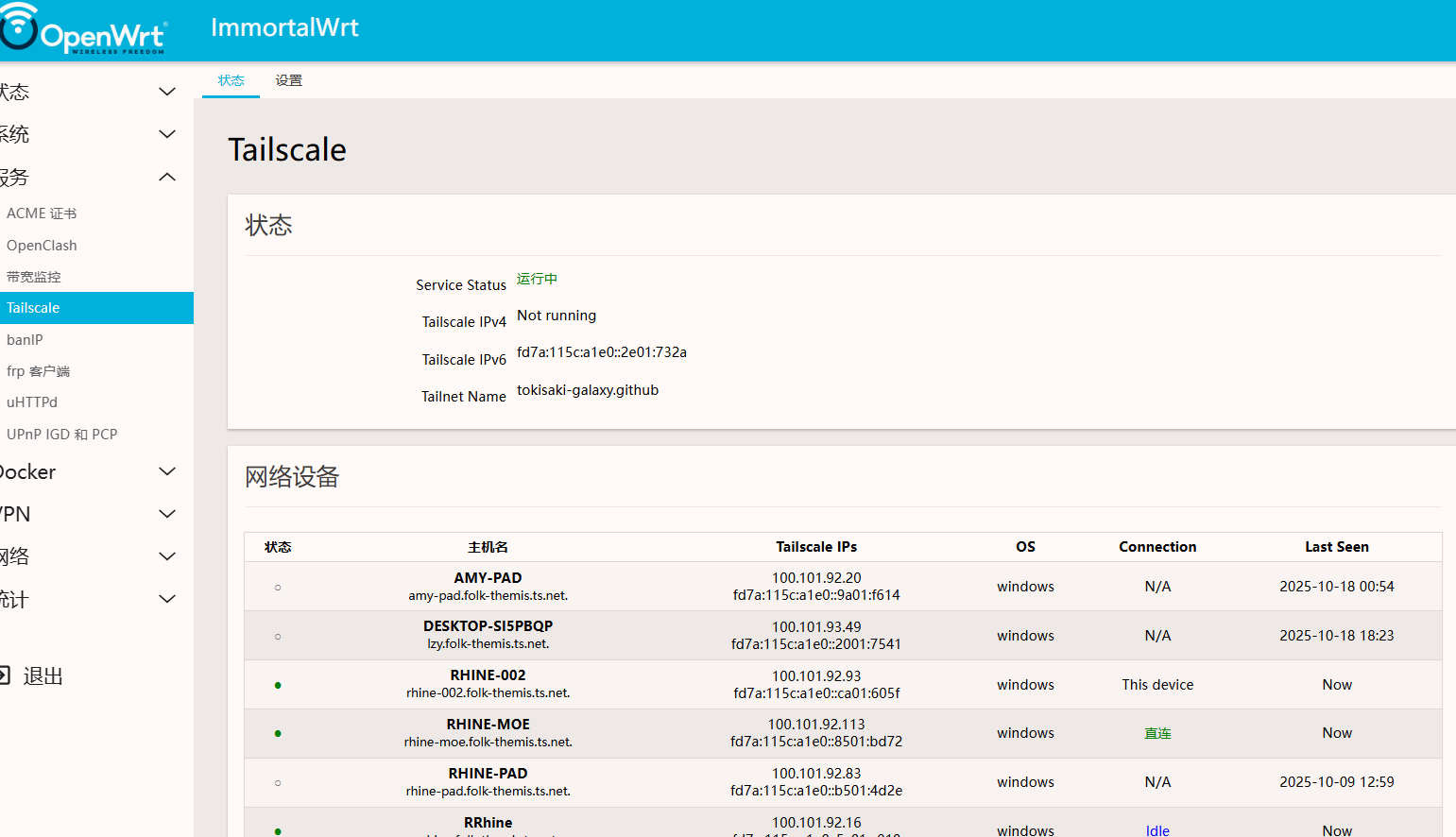Click the online status dot for RHINE-MOE
Screen dimensions: 1456x837
tap(278, 734)
